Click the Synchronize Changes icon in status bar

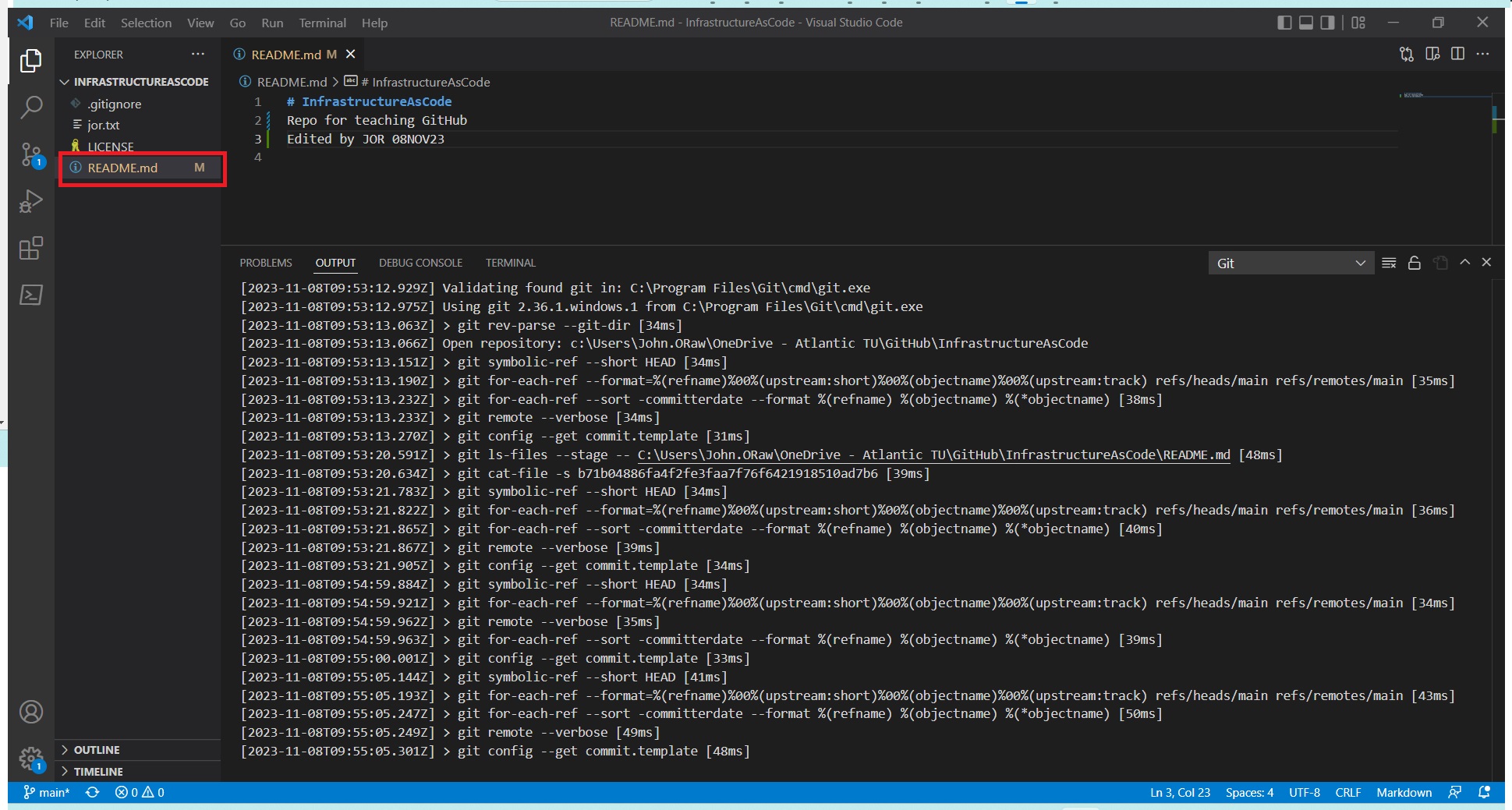tap(92, 792)
